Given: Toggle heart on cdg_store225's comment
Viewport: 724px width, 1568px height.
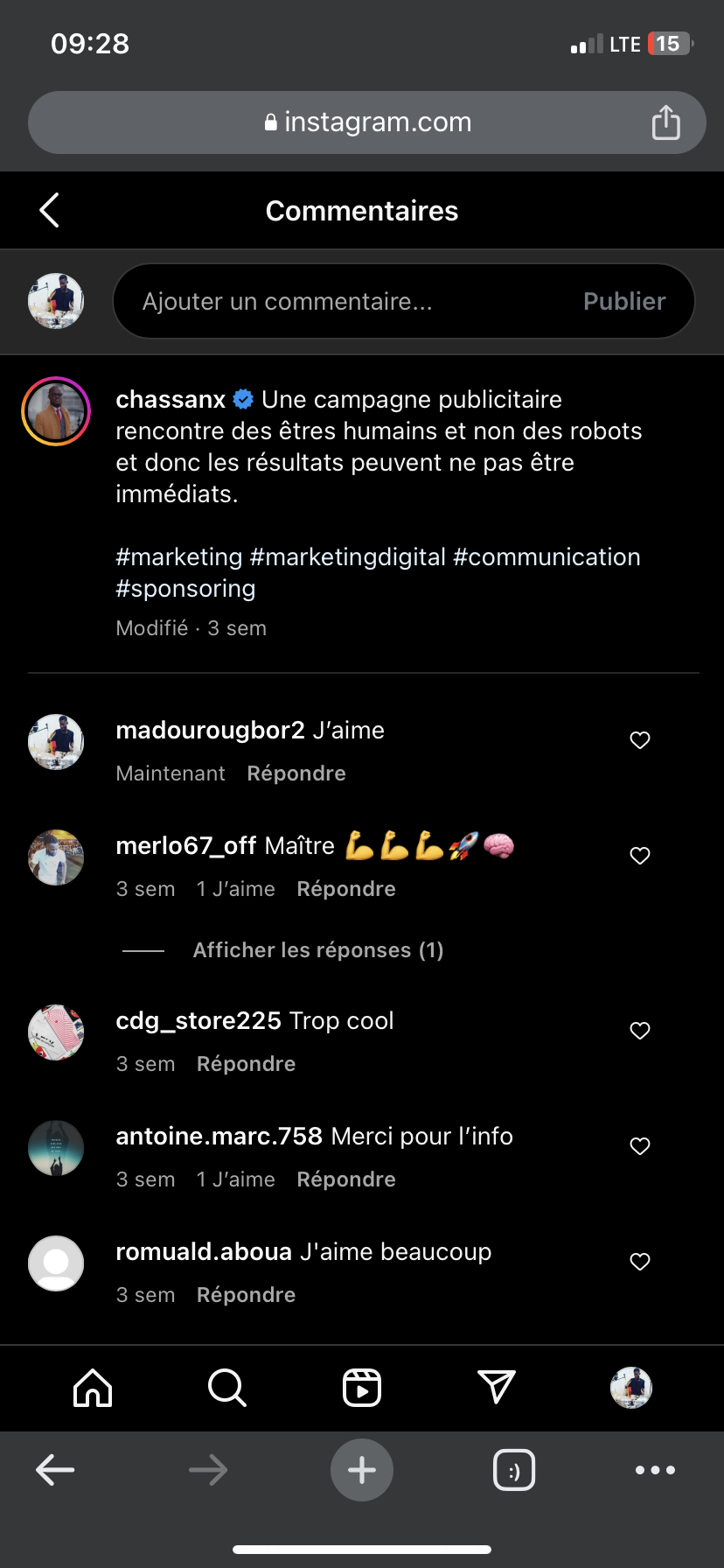Looking at the screenshot, I should pos(640,1031).
